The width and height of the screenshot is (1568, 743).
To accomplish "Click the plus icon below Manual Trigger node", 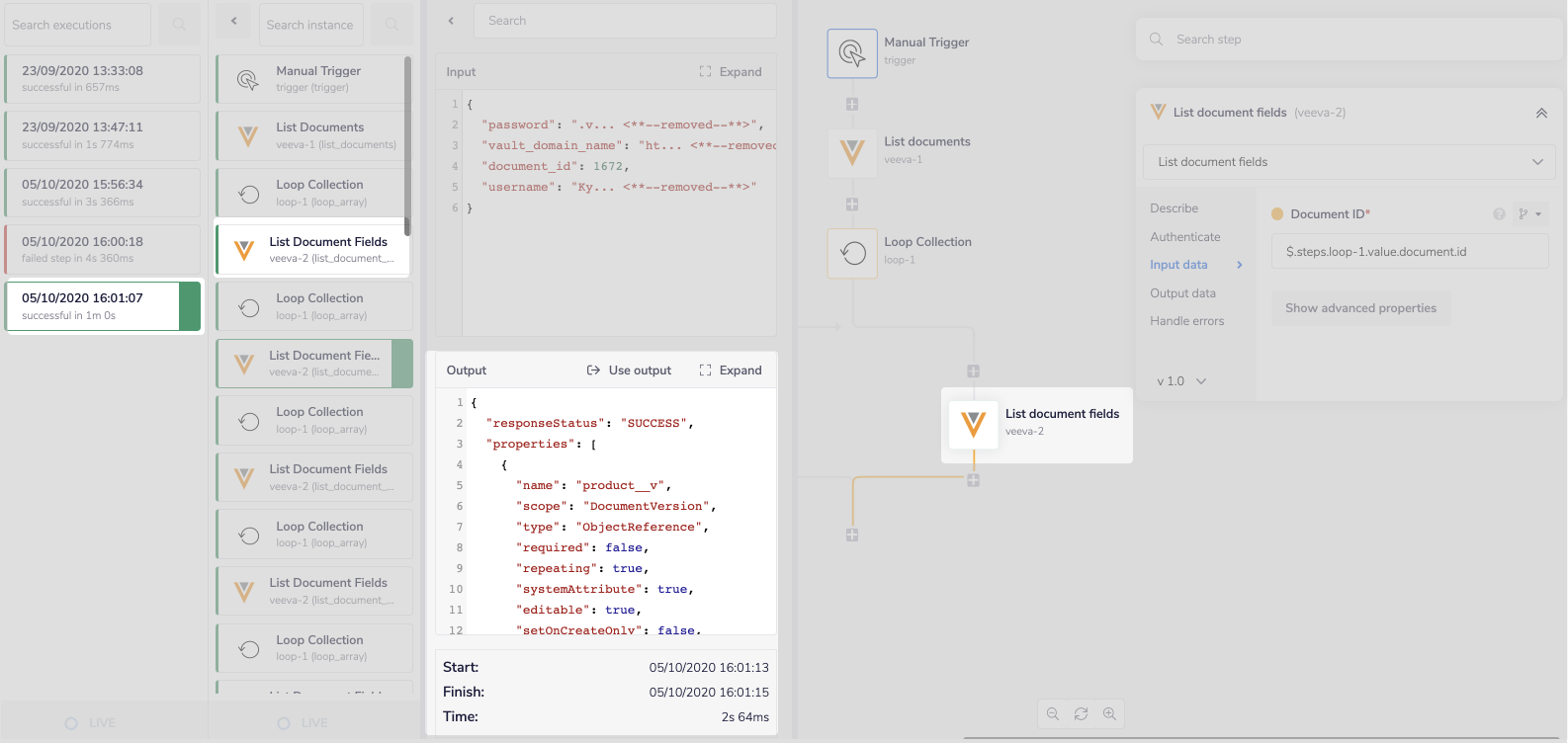I will coord(851,104).
